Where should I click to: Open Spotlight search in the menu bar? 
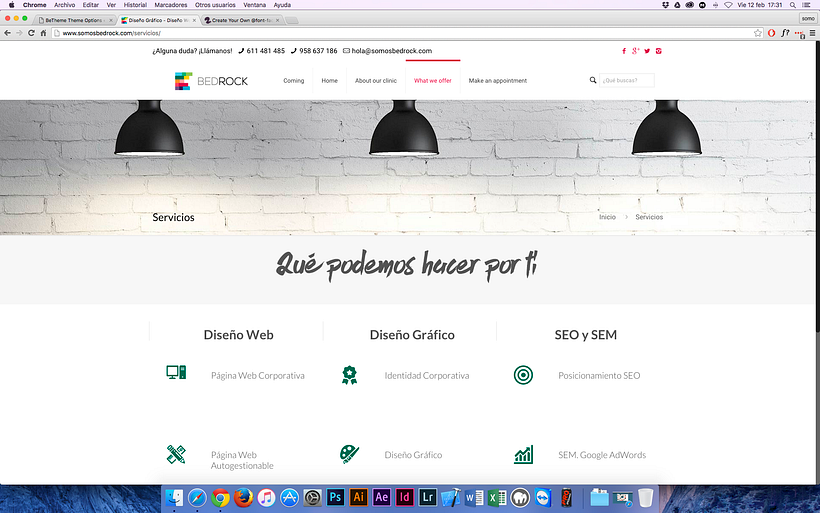click(793, 5)
